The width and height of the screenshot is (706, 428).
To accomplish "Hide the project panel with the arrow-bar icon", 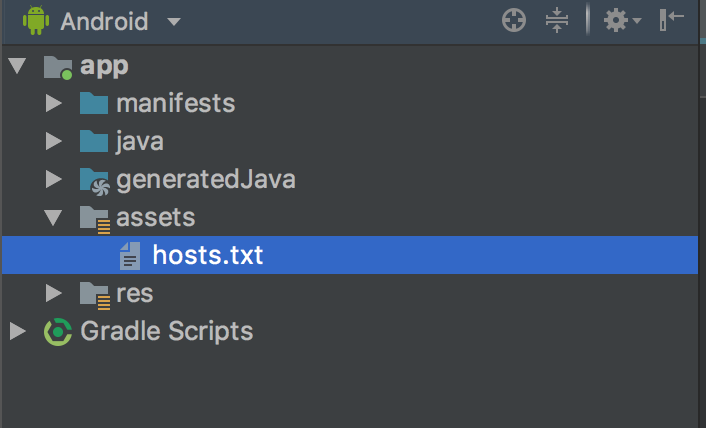I will tap(671, 20).
